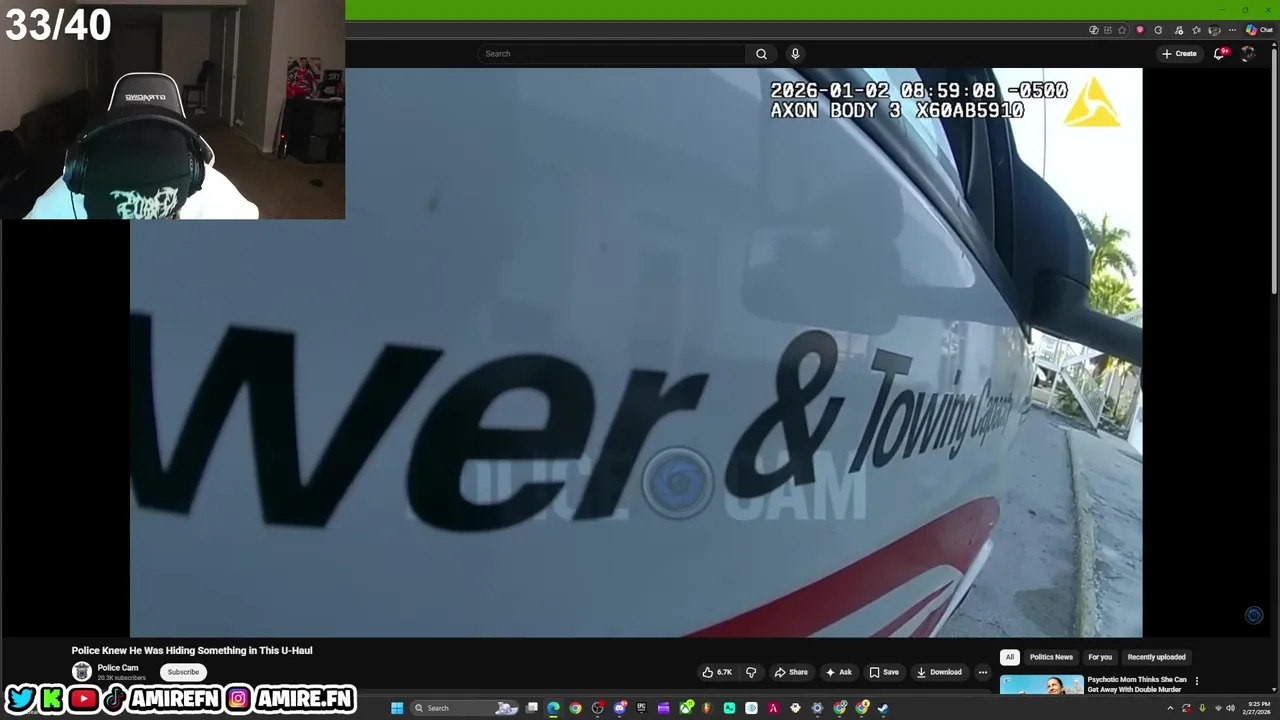Select the Recently uploaded filter chip
Image resolution: width=1280 pixels, height=720 pixels.
1156,657
